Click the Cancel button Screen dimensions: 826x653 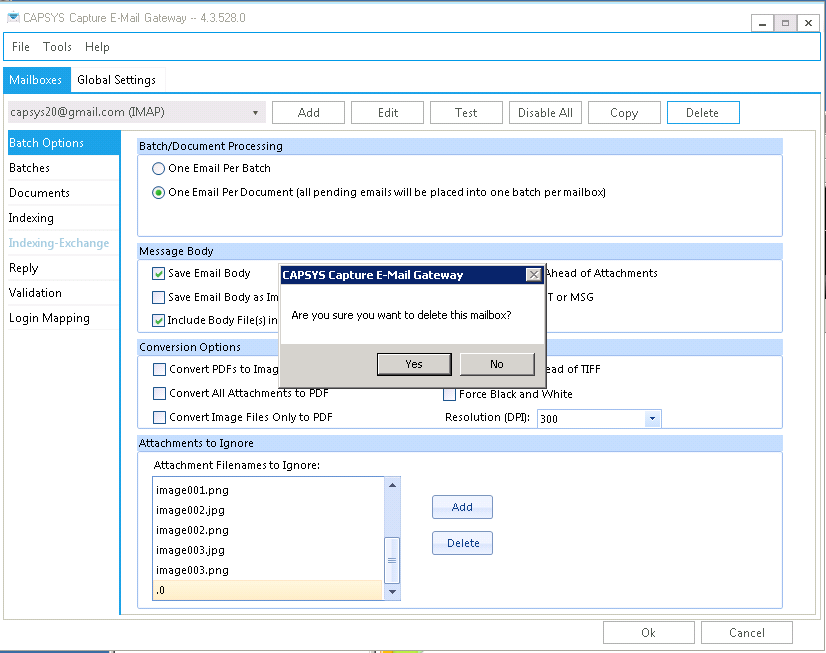[x=746, y=632]
